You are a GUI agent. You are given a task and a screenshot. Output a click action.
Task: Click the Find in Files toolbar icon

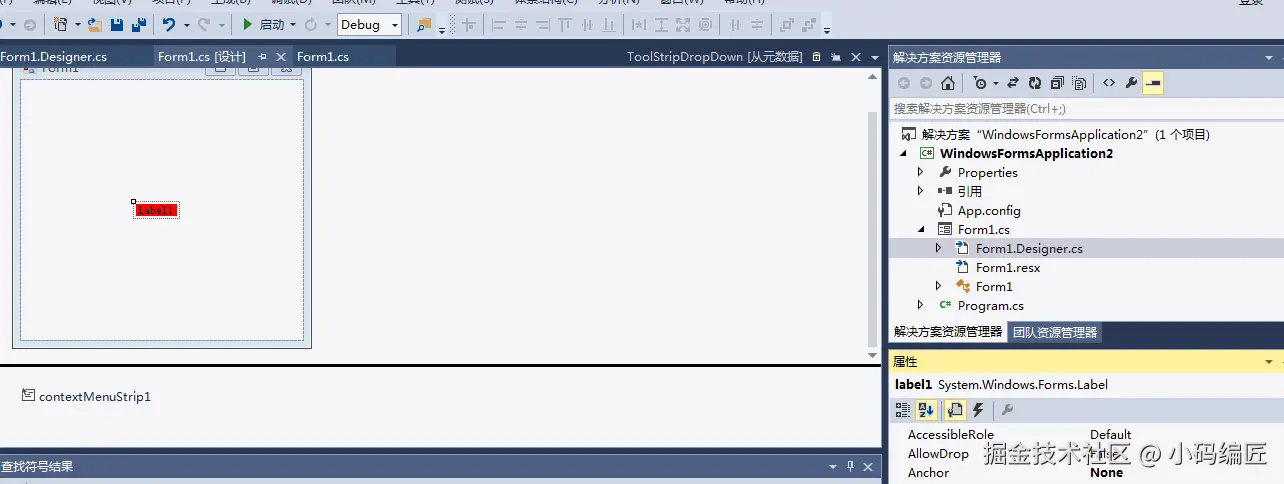pos(425,24)
